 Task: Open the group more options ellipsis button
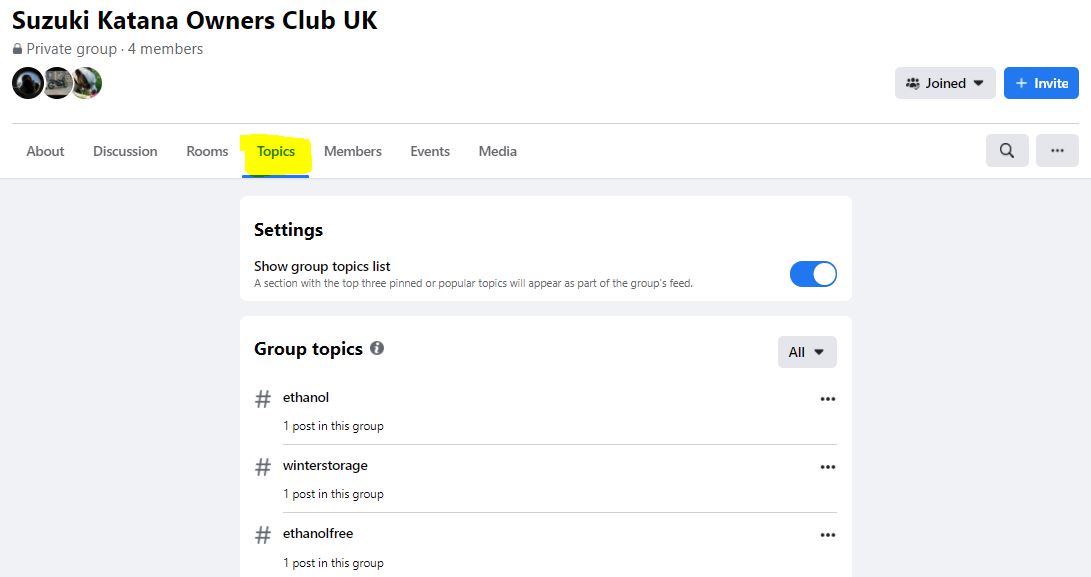click(x=1057, y=151)
